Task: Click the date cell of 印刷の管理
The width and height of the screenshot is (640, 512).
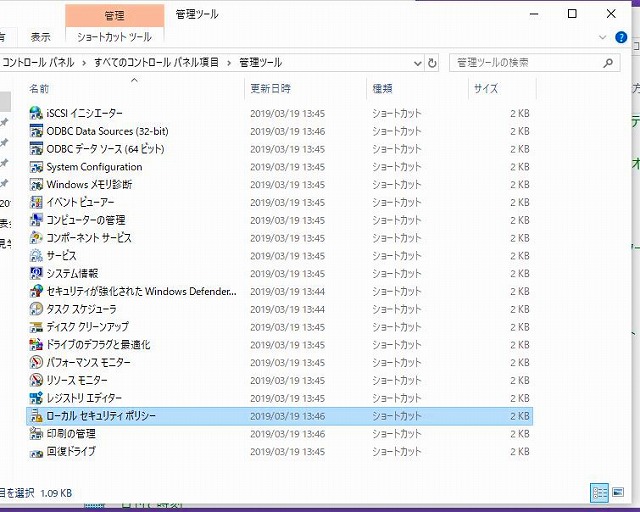Action: pyautogui.click(x=287, y=434)
